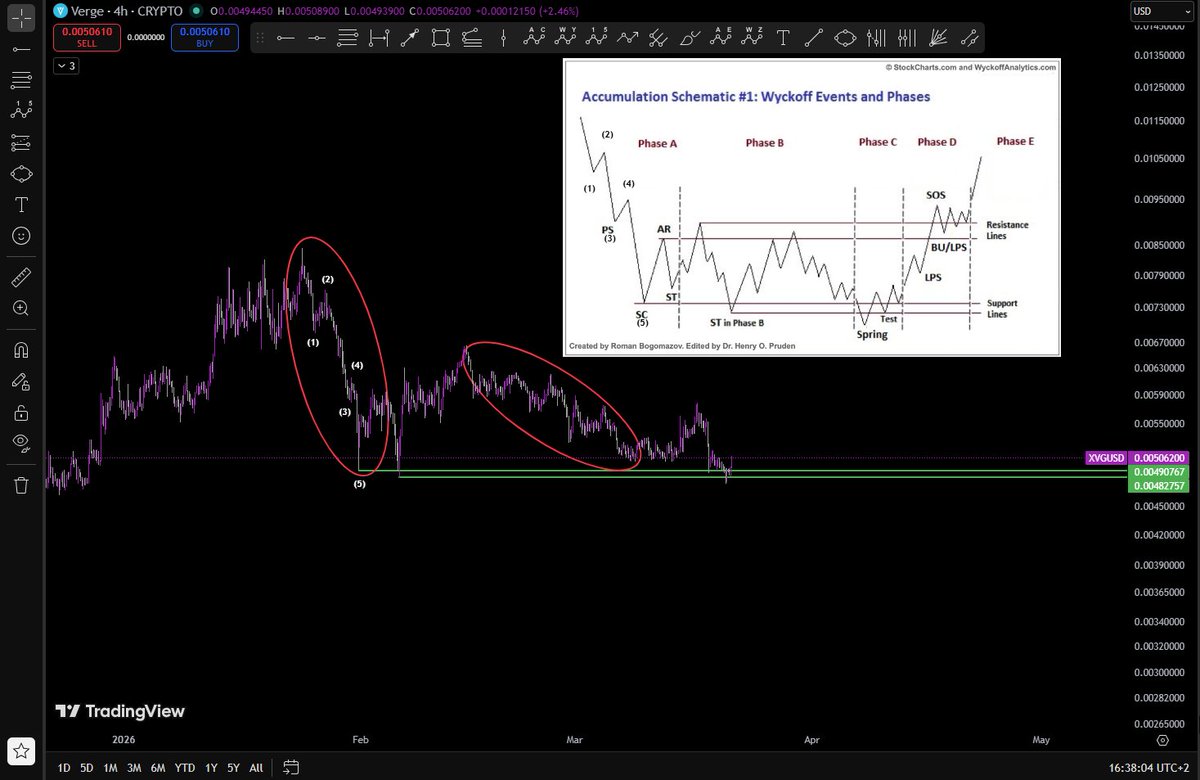Switch range to 1M
The height and width of the screenshot is (780, 1200).
[110, 768]
